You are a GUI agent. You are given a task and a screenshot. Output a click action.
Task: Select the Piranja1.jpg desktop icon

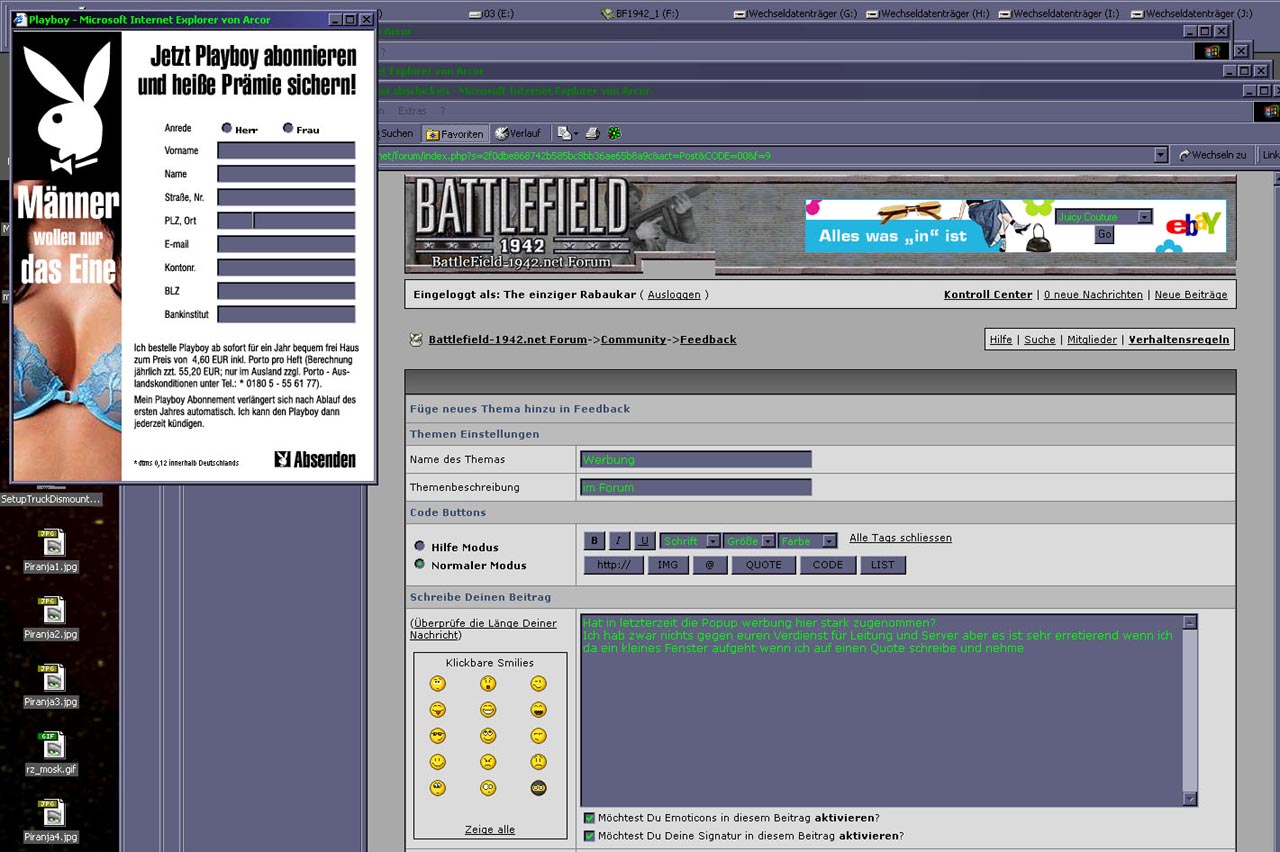[x=51, y=551]
